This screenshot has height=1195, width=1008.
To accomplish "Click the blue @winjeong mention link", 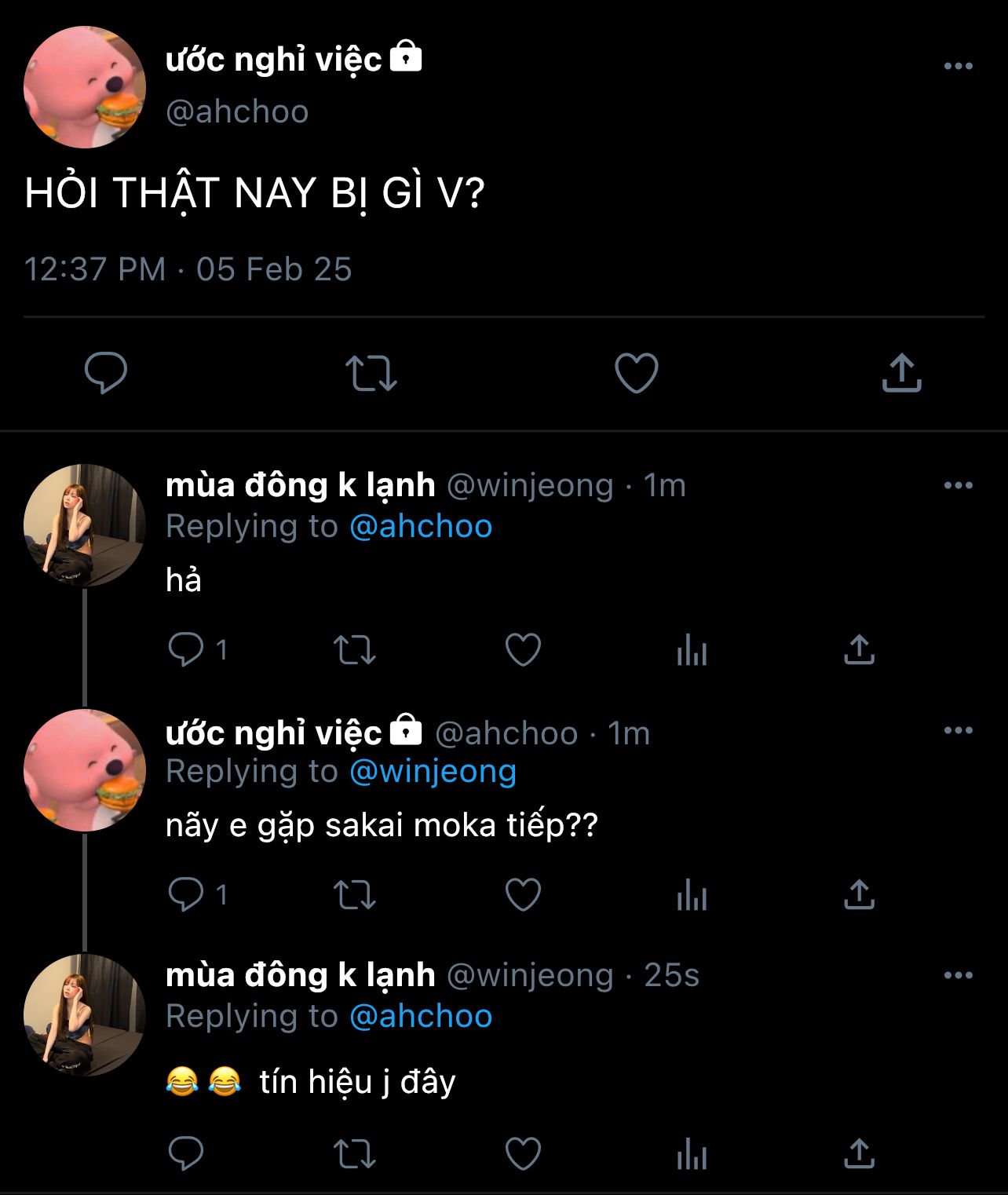I will 433,772.
